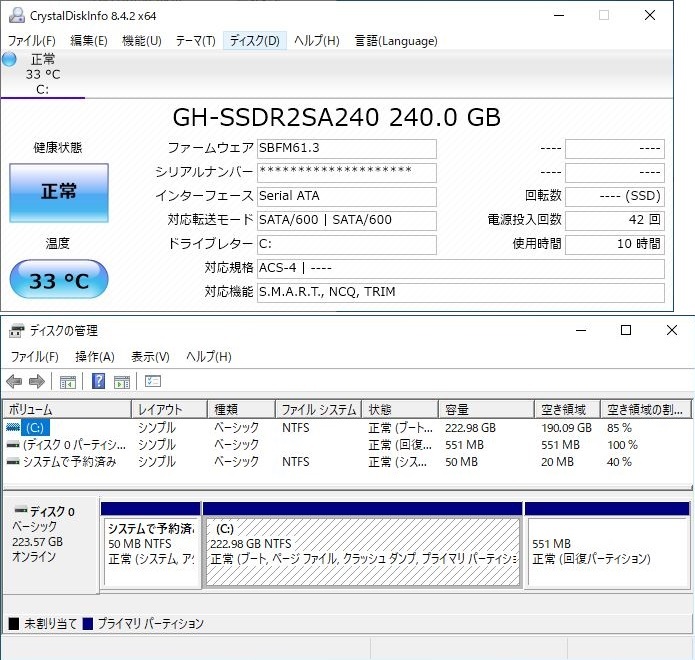This screenshot has height=660, width=695.
Task: Click the 85 % free percentage cell
Action: (x=619, y=428)
